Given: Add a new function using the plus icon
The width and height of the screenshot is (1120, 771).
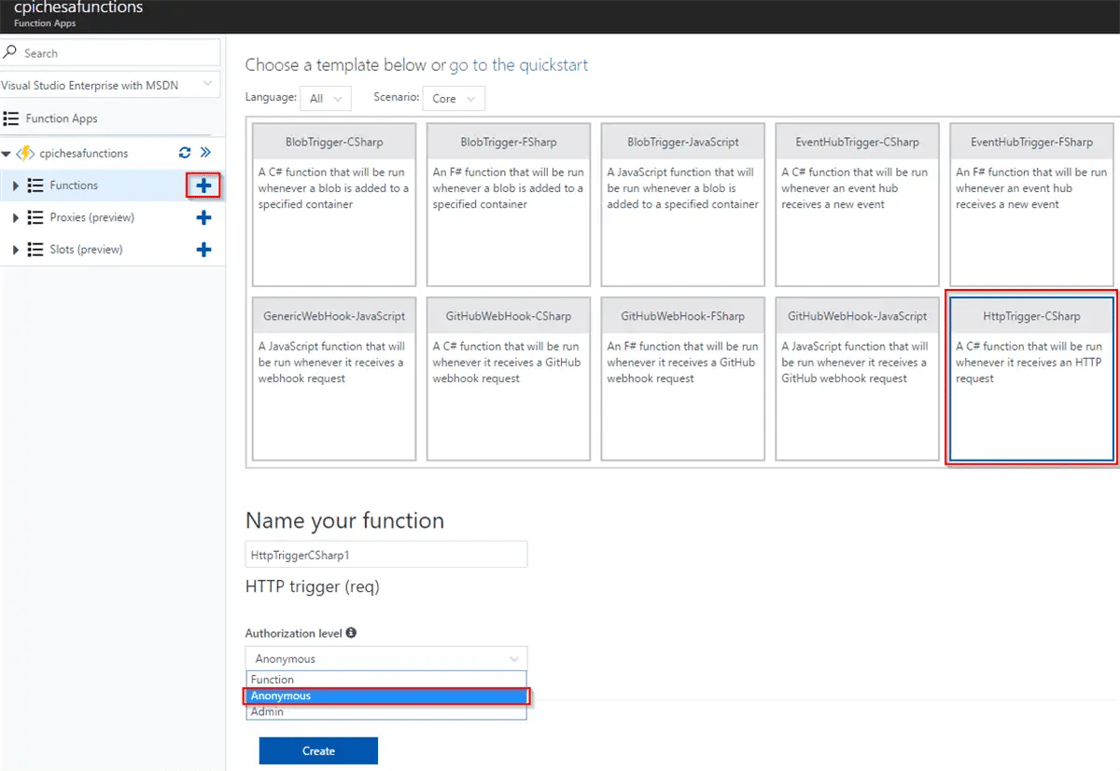Looking at the screenshot, I should click(204, 185).
